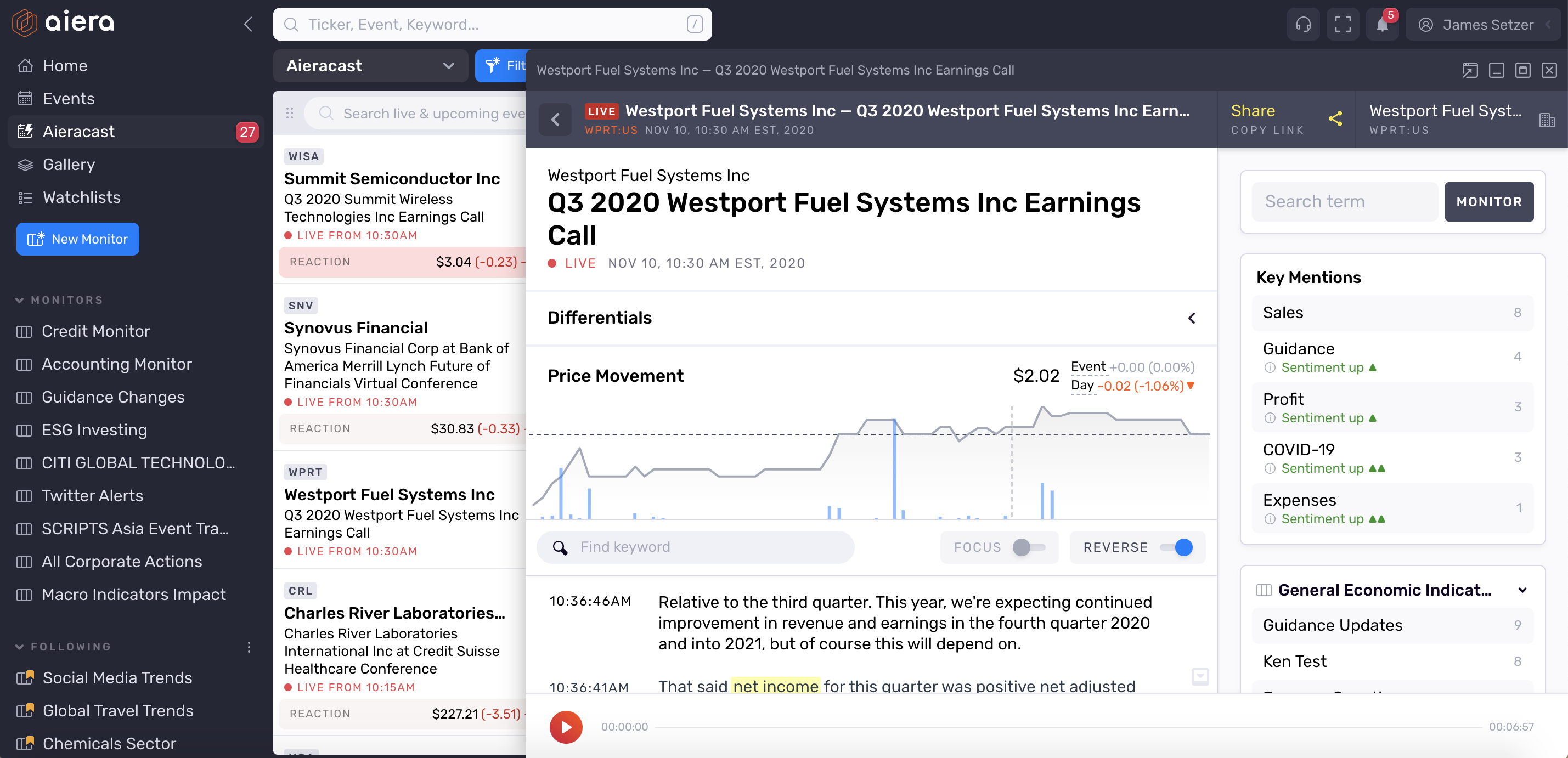
Task: Select COVID-19 key mention
Action: [1392, 457]
